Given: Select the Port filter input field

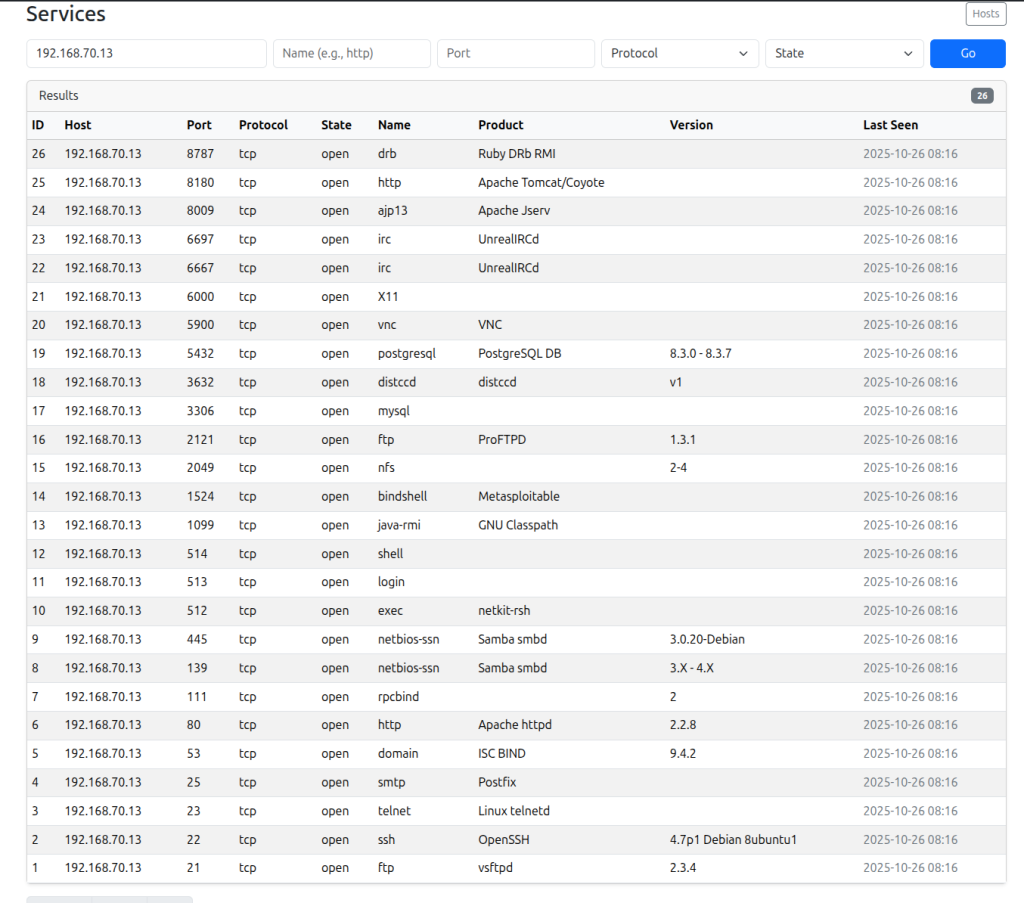Looking at the screenshot, I should tap(515, 53).
